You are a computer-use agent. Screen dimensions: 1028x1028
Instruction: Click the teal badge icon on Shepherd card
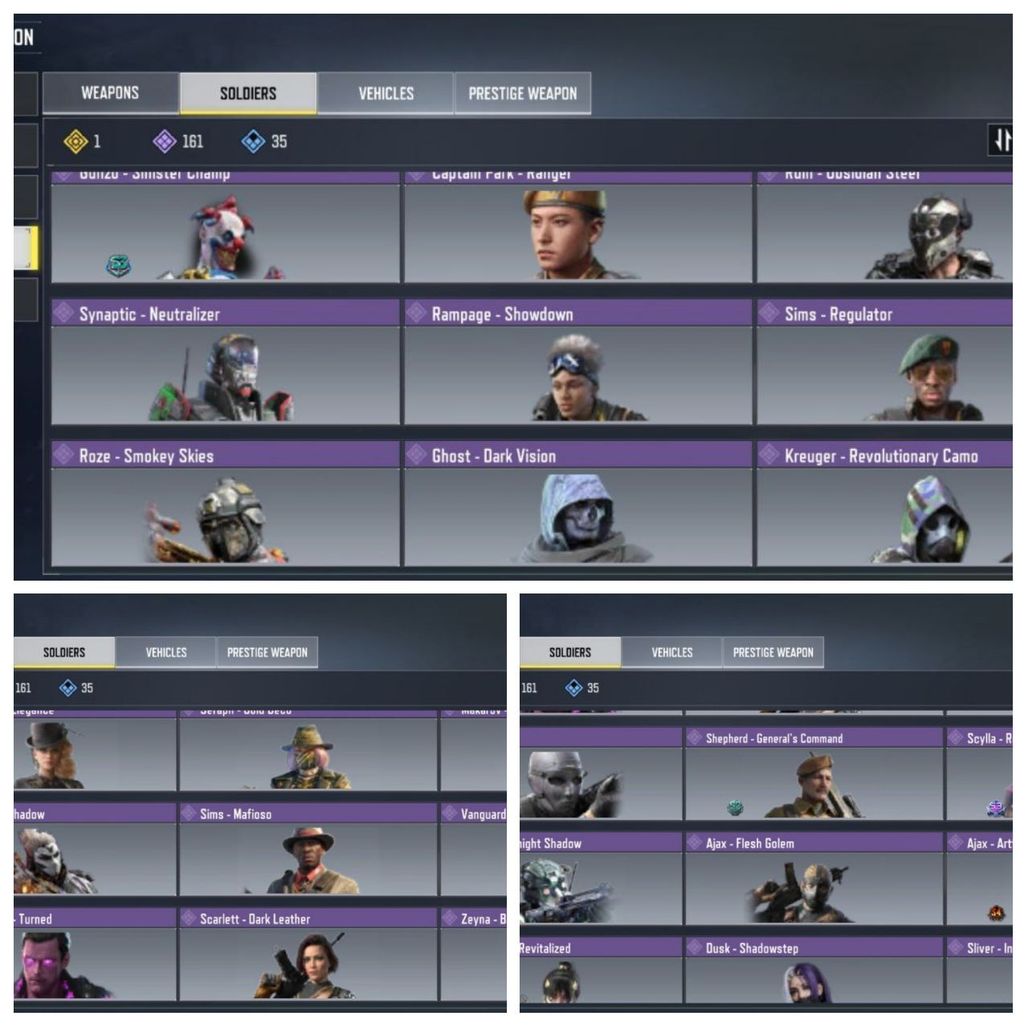click(735, 808)
